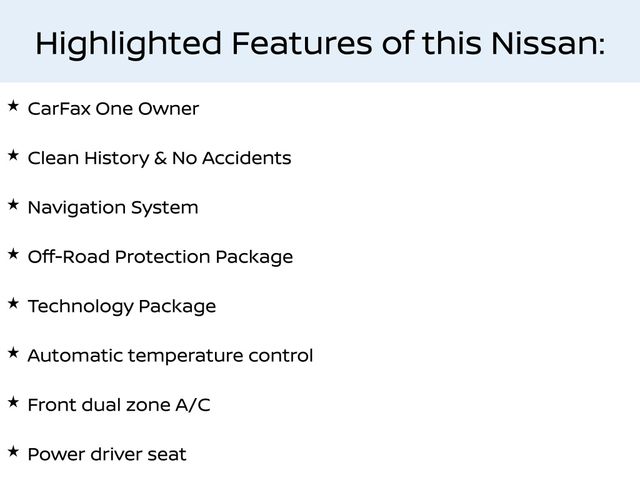This screenshot has width=640, height=480.
Task: Click the word Nissan in the heading
Action: (546, 43)
